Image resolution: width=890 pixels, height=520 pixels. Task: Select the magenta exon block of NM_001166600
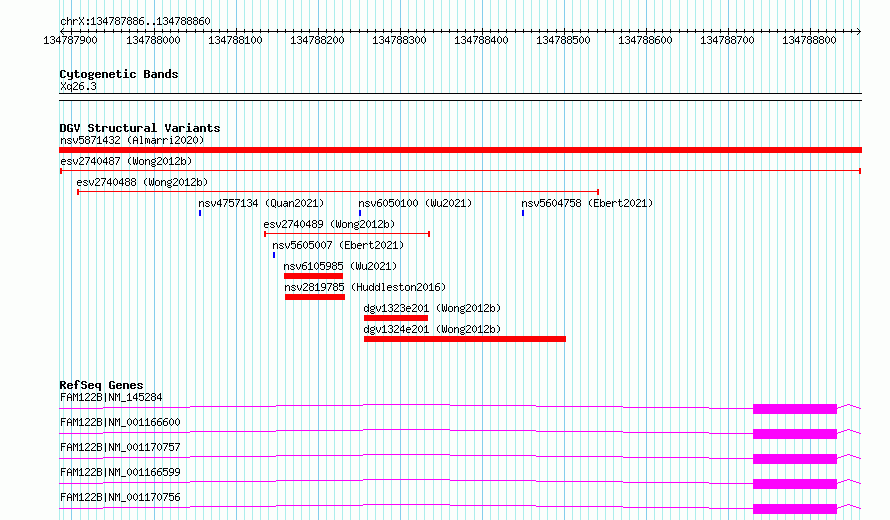795,434
